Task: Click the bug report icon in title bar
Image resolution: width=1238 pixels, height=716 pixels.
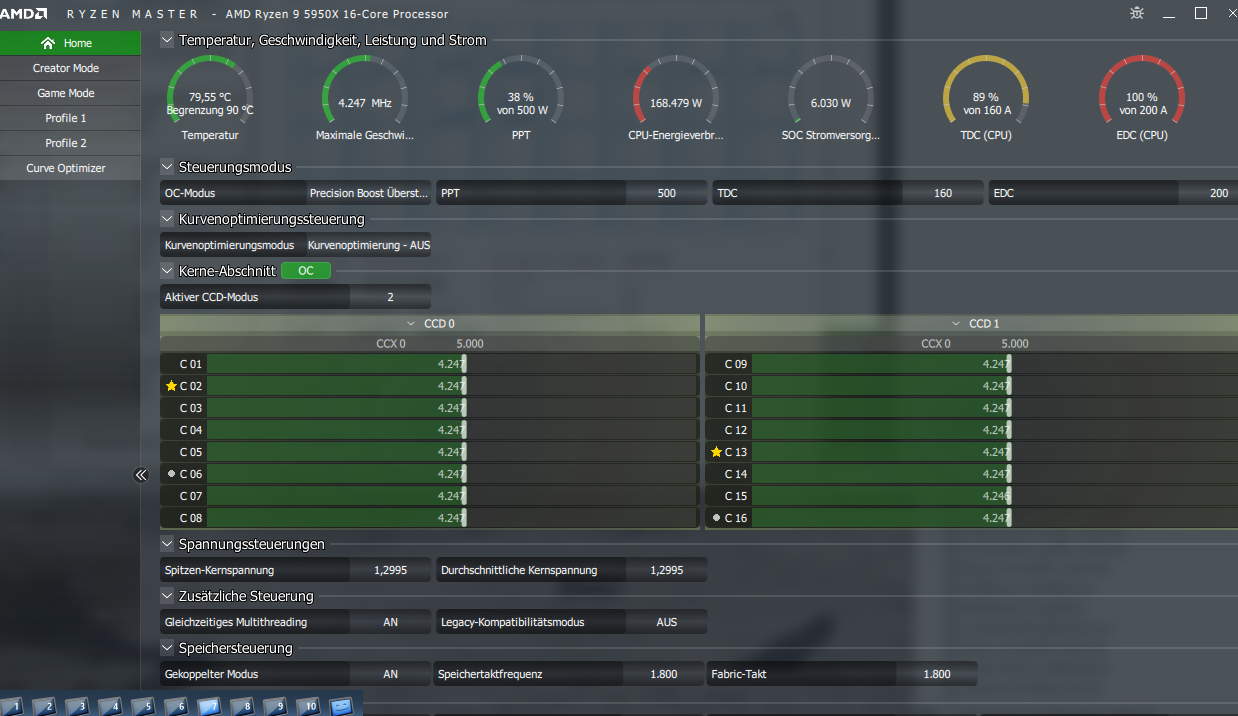Action: pos(1137,13)
